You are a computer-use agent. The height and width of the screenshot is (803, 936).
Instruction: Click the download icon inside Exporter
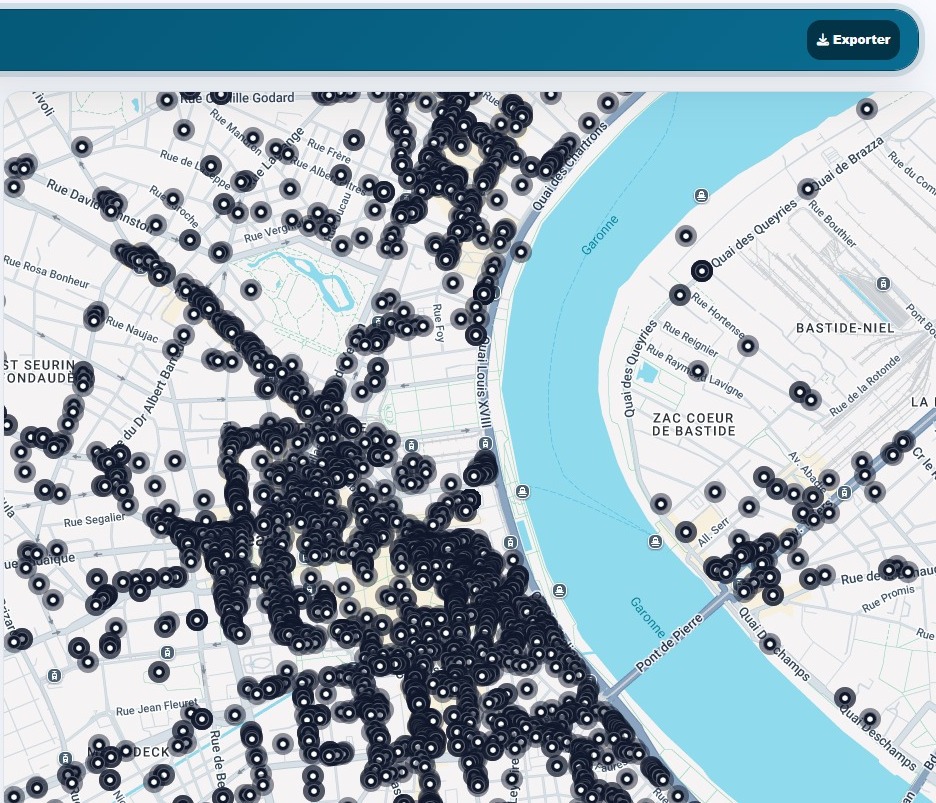tap(823, 40)
